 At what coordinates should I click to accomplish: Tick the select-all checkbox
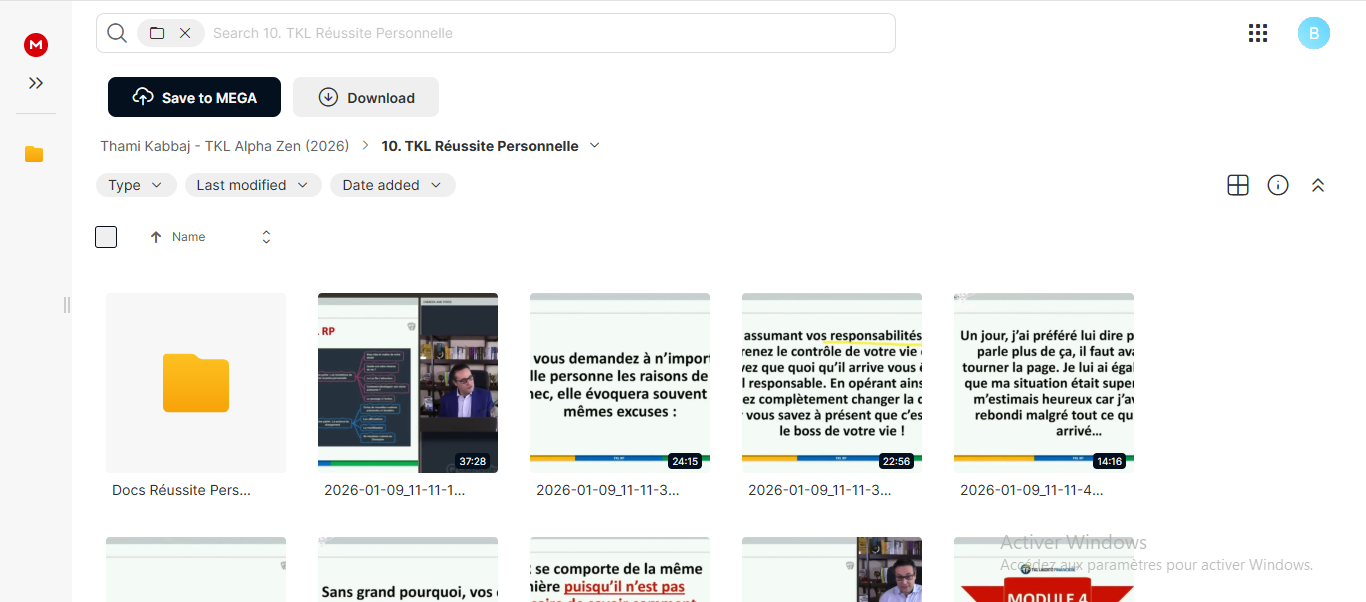[x=106, y=237]
